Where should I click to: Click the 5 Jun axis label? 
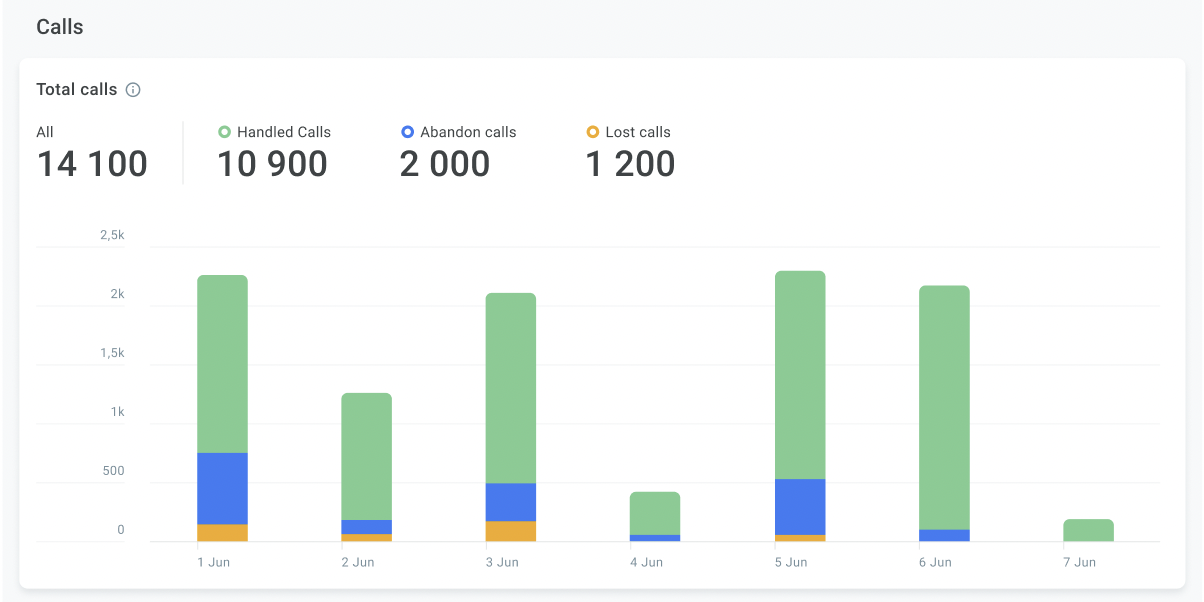click(x=790, y=563)
